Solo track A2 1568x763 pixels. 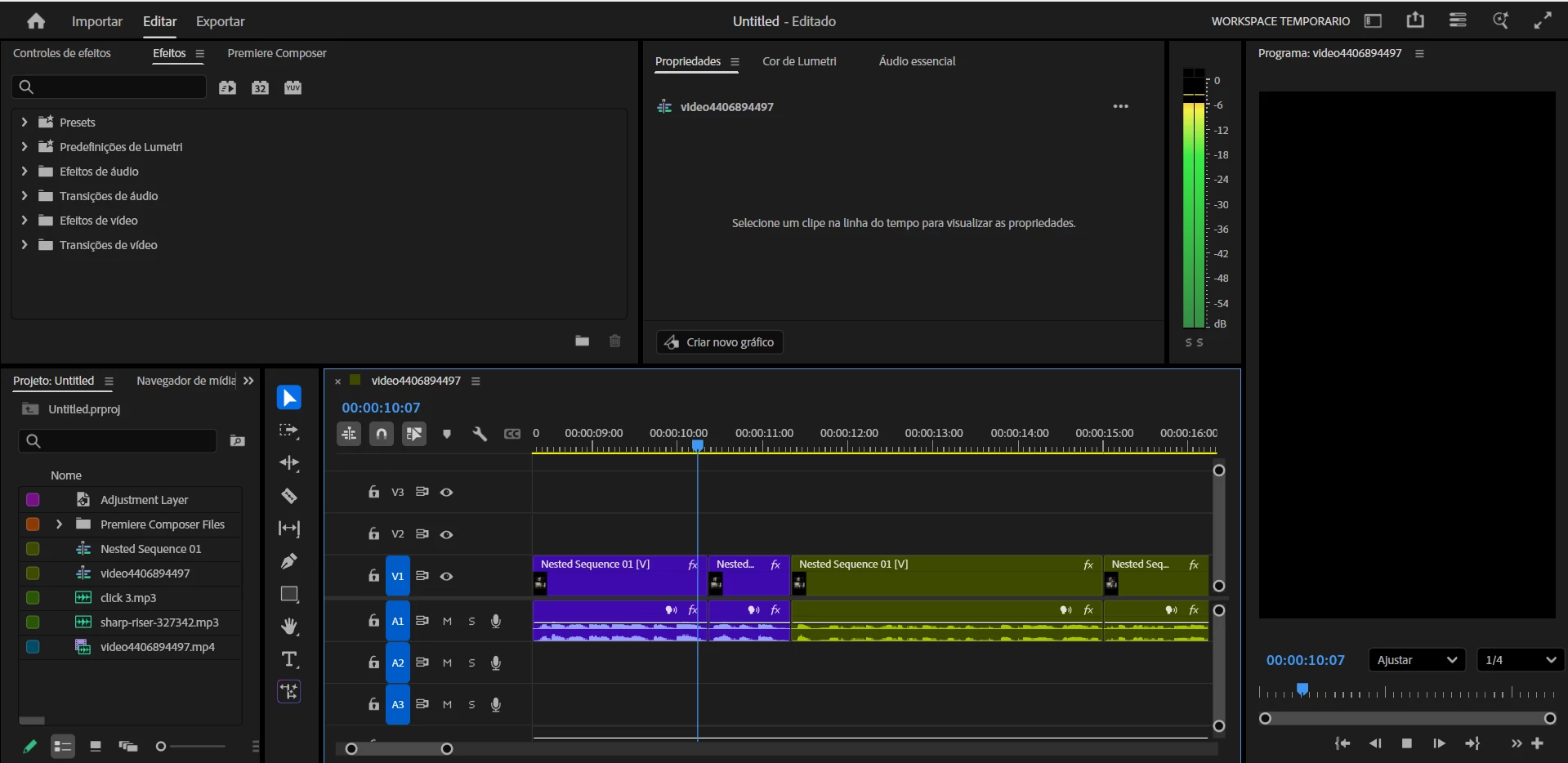pyautogui.click(x=471, y=663)
